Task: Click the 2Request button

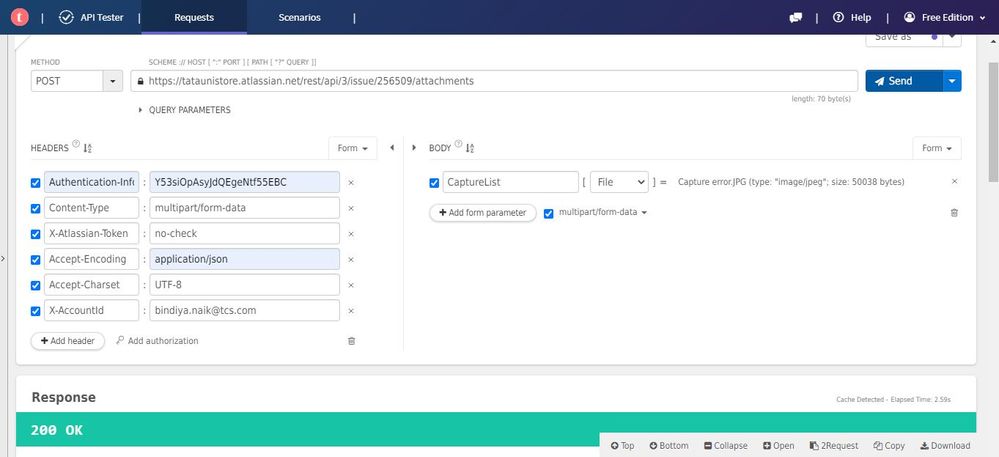Action: coord(834,446)
